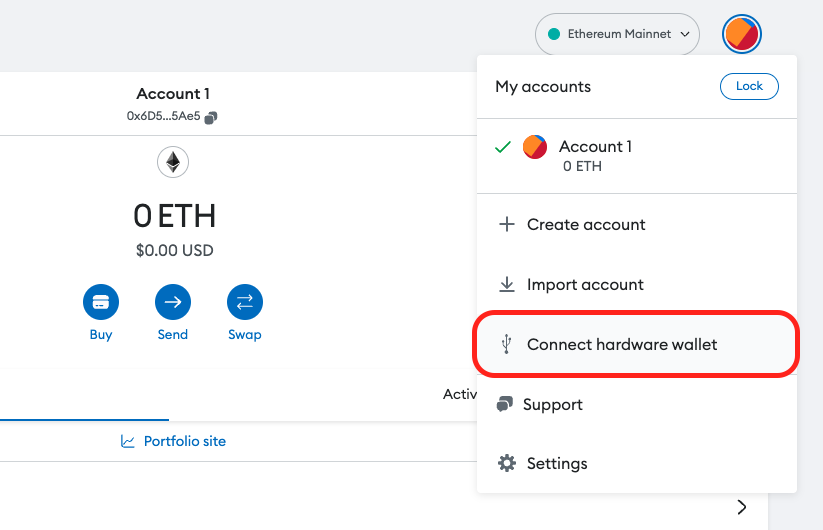Click the USB hardware wallet icon

coord(506,344)
